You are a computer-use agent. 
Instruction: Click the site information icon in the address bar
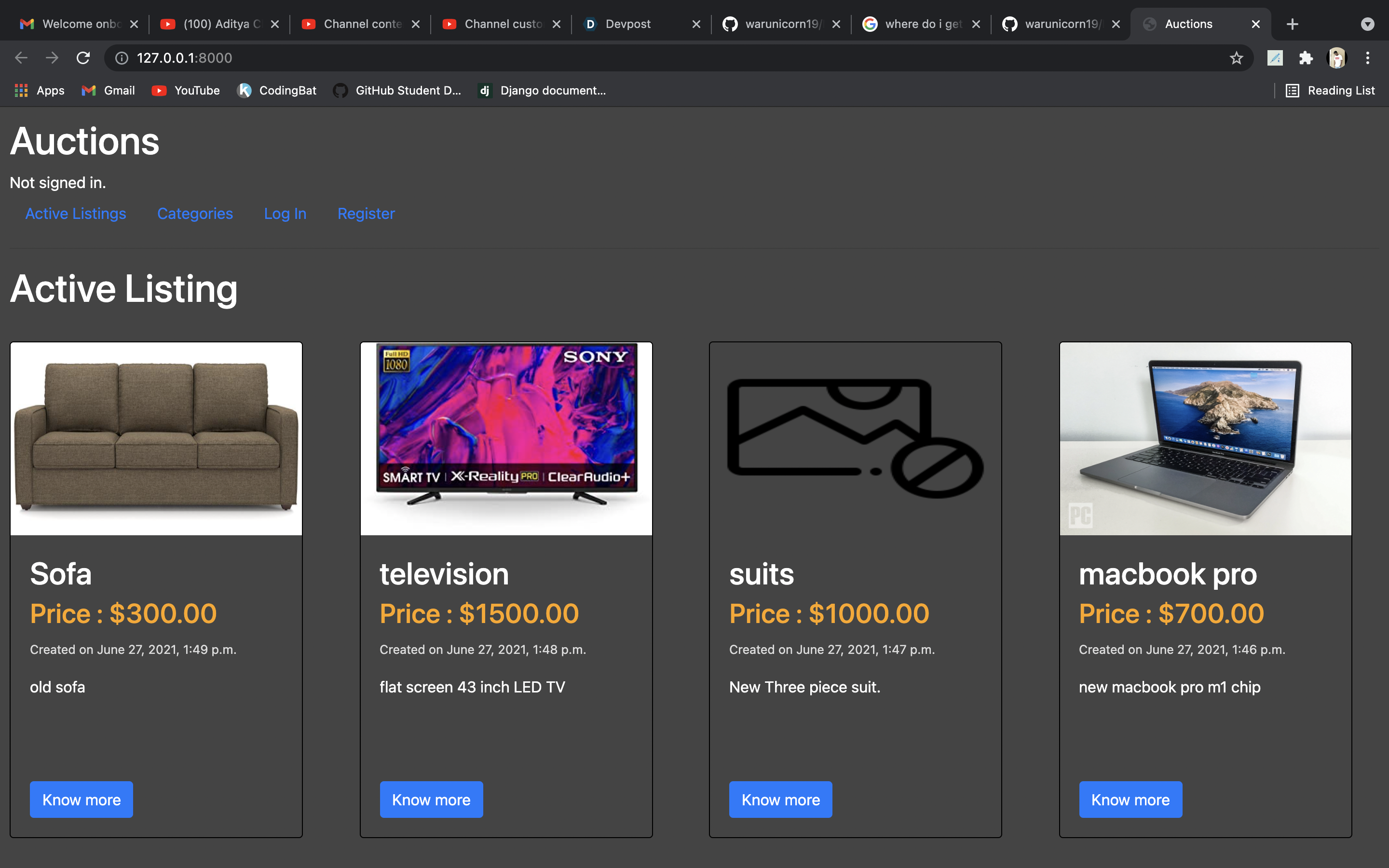click(122, 58)
